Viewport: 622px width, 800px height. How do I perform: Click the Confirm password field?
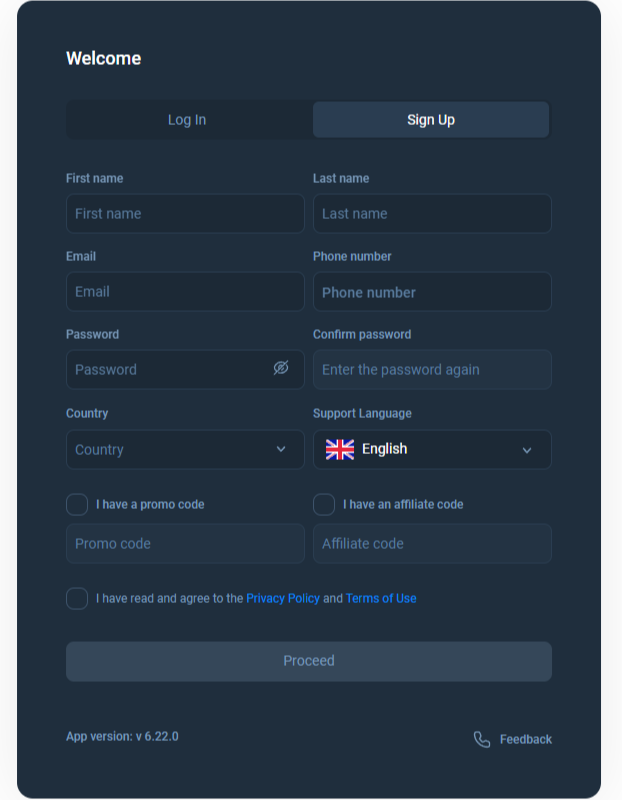432,369
